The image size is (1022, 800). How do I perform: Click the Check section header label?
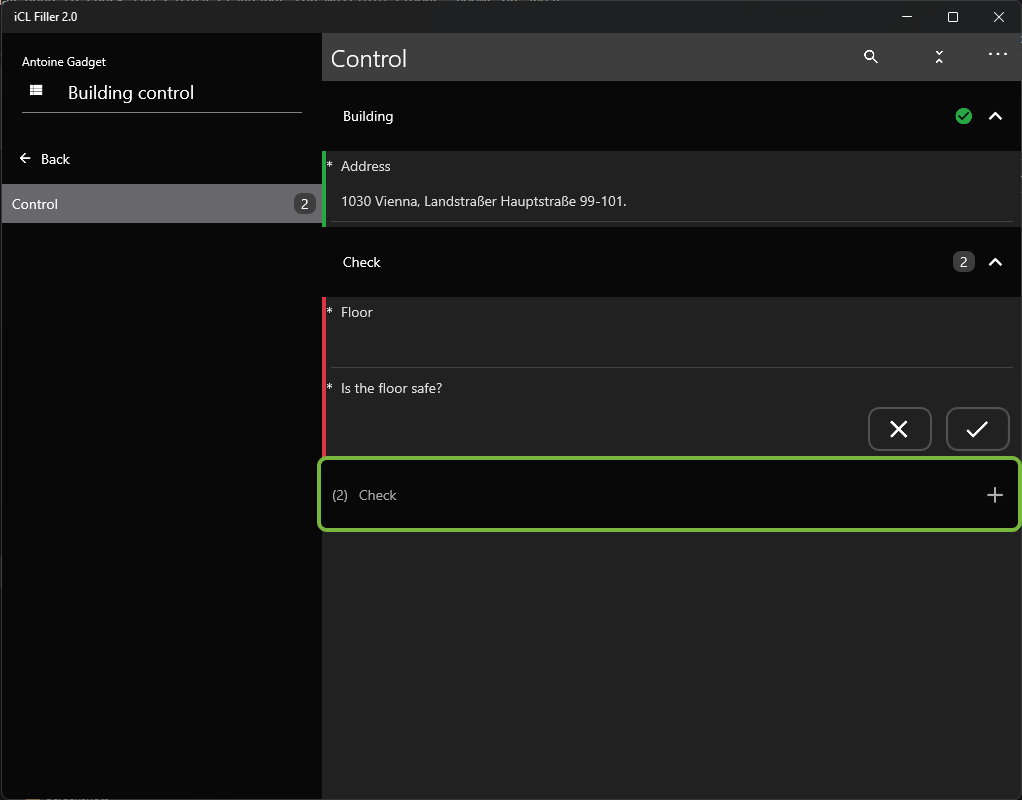[362, 262]
